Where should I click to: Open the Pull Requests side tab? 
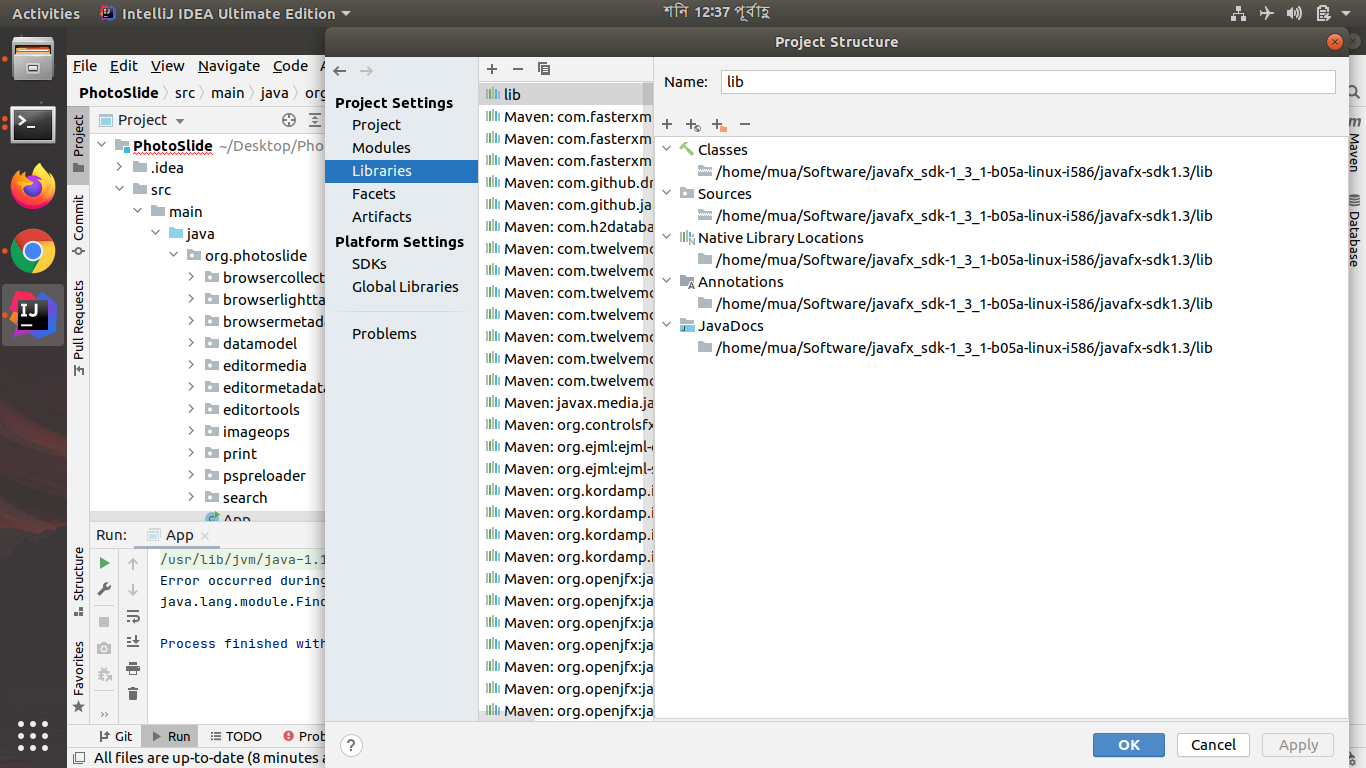[x=79, y=328]
